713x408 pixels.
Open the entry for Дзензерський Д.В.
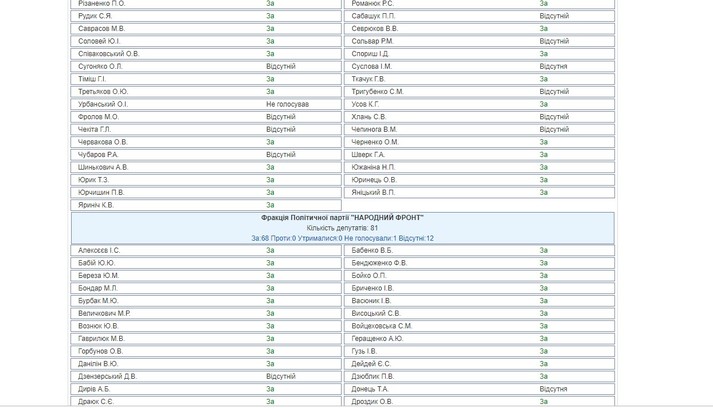pos(107,377)
